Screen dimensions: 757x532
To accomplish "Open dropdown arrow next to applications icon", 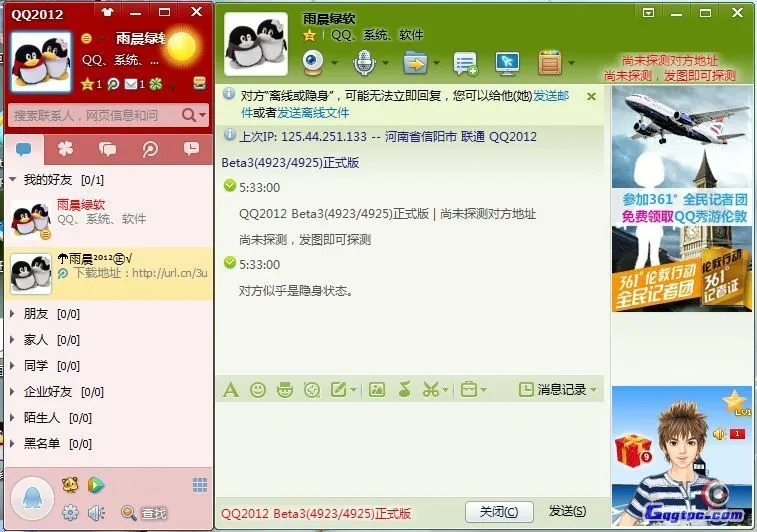I will [x=572, y=63].
